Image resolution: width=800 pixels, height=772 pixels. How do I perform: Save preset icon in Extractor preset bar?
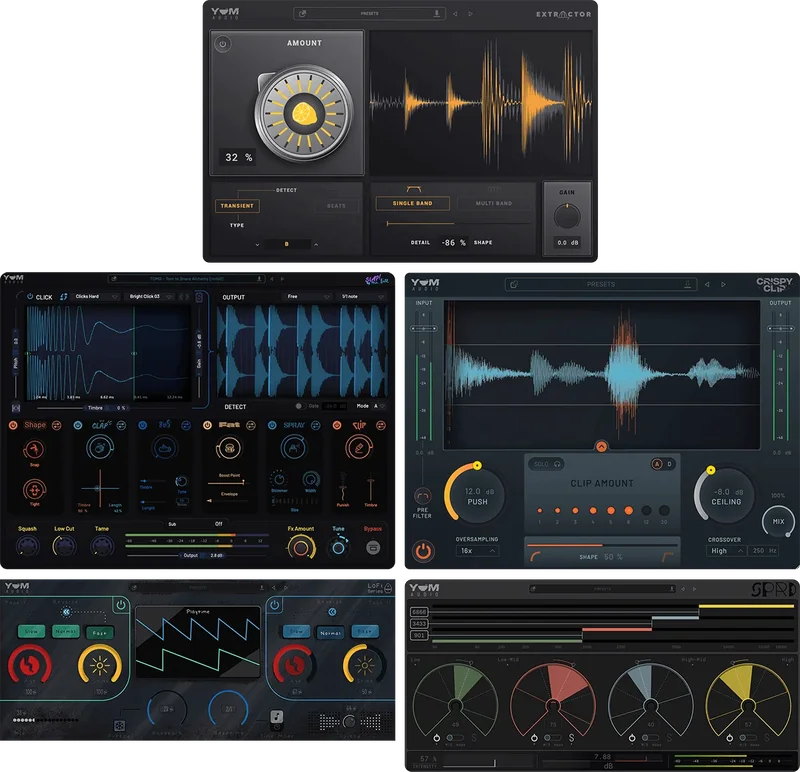pos(437,14)
